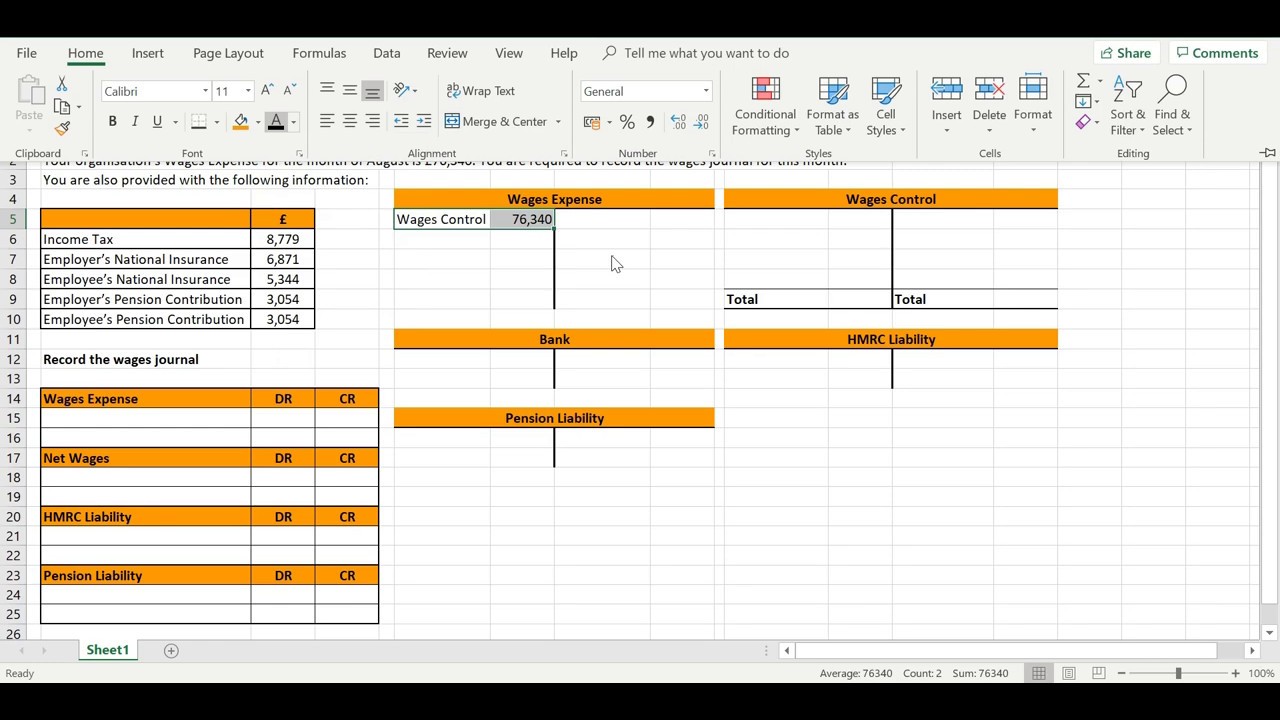Decrease font size with smaller A icon

(290, 91)
